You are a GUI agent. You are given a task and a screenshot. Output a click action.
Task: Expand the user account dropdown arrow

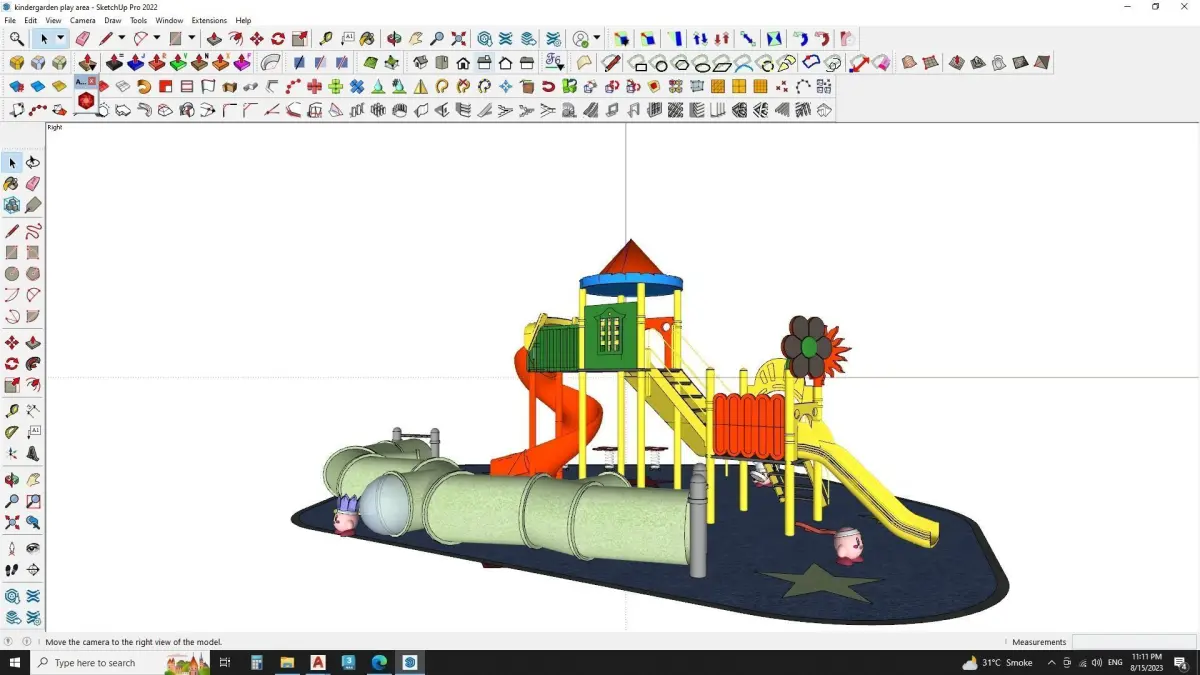click(x=597, y=39)
